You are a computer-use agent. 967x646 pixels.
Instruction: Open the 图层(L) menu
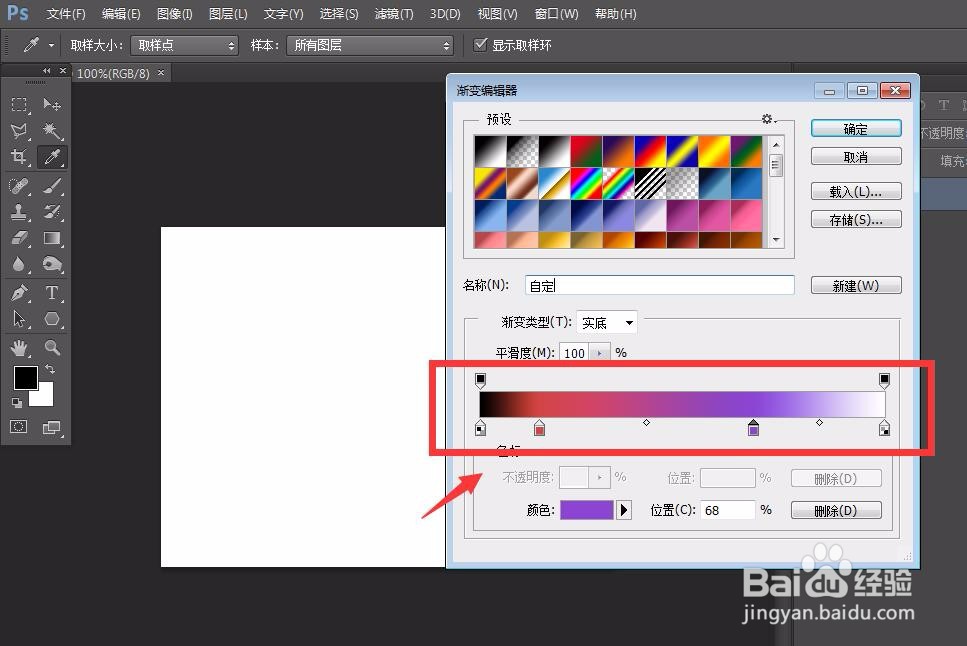(x=228, y=14)
